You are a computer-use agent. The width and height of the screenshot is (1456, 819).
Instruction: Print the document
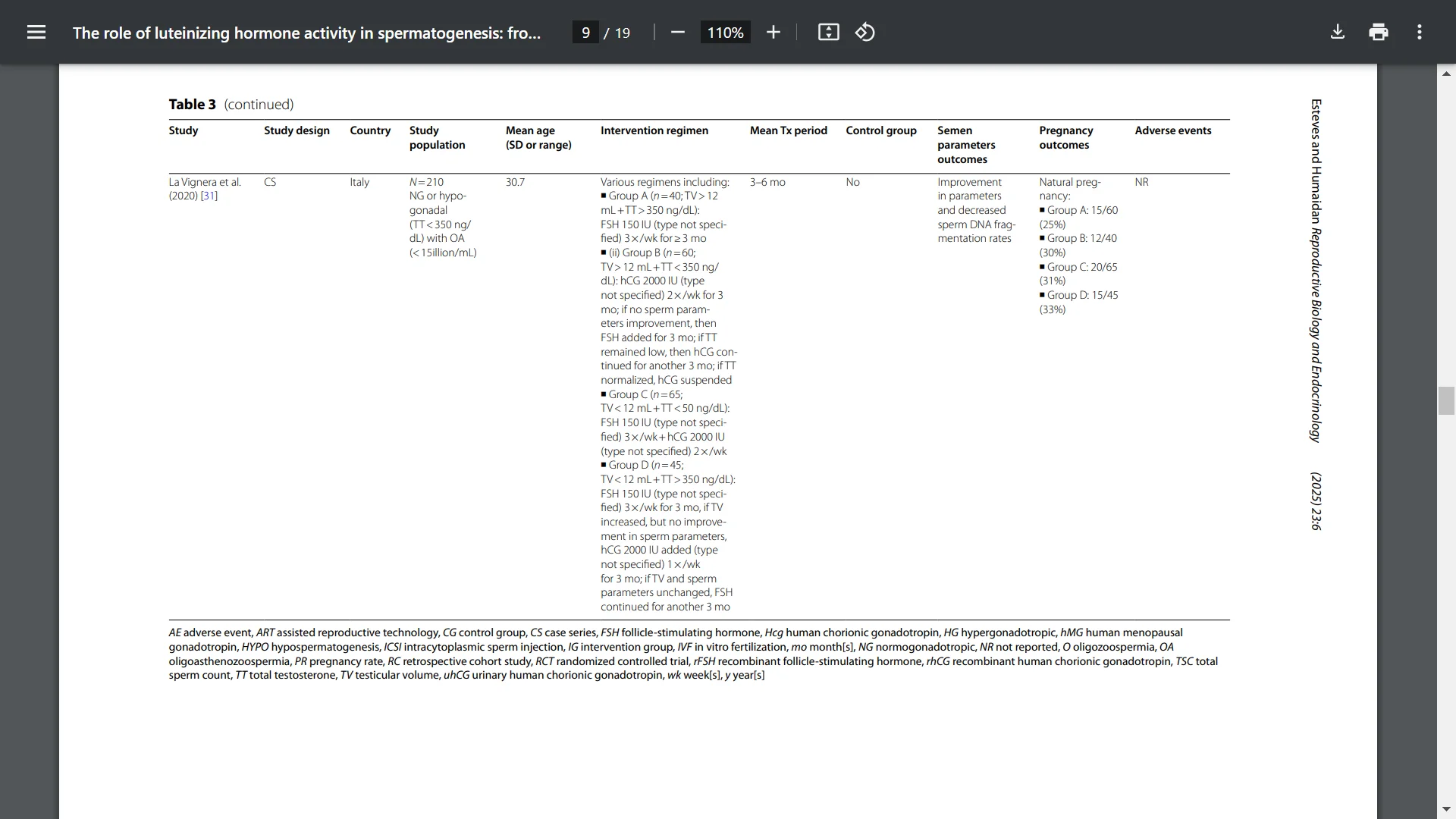1379,32
